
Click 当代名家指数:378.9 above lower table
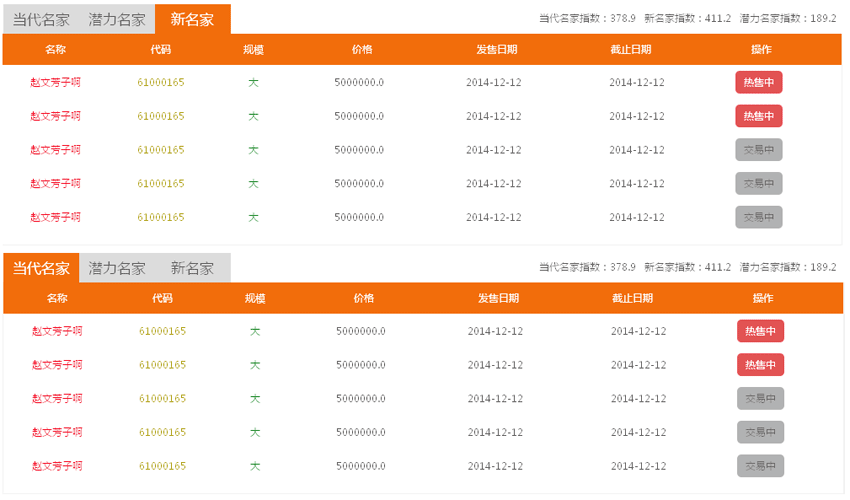587,267
